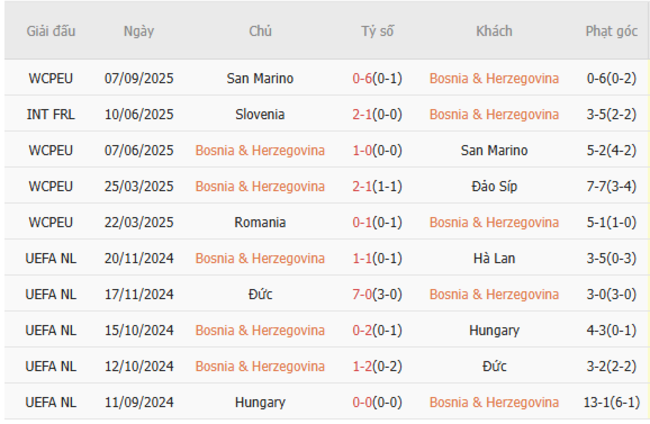This screenshot has width=650, height=424.
Task: Click the 7-7(3-4) corner kick stat
Action: pyautogui.click(x=611, y=186)
